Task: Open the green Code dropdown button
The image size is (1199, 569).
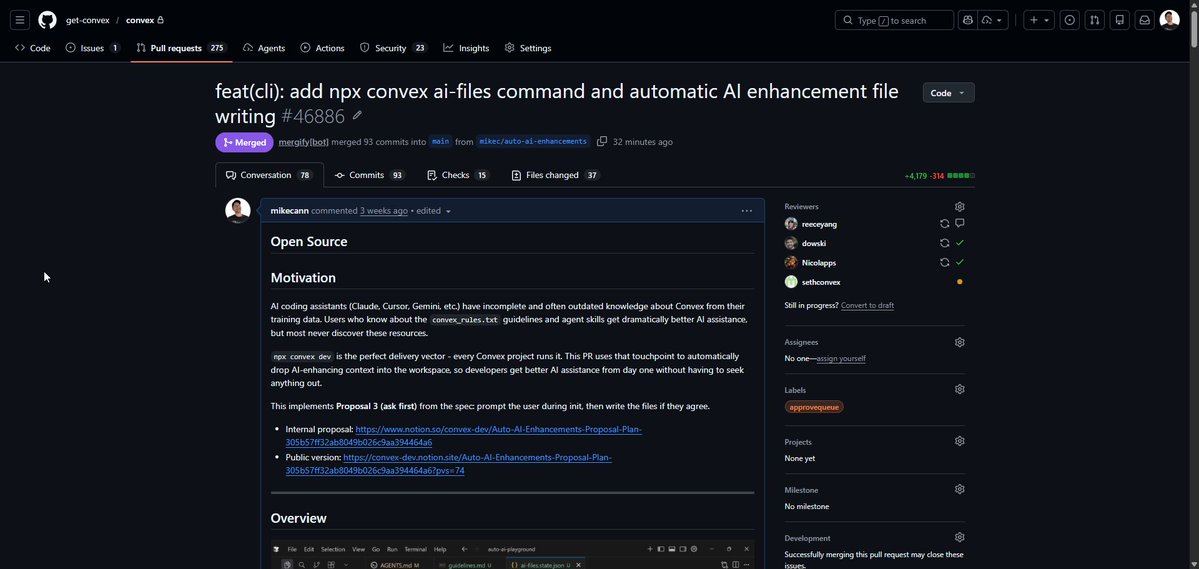Action: tap(948, 93)
